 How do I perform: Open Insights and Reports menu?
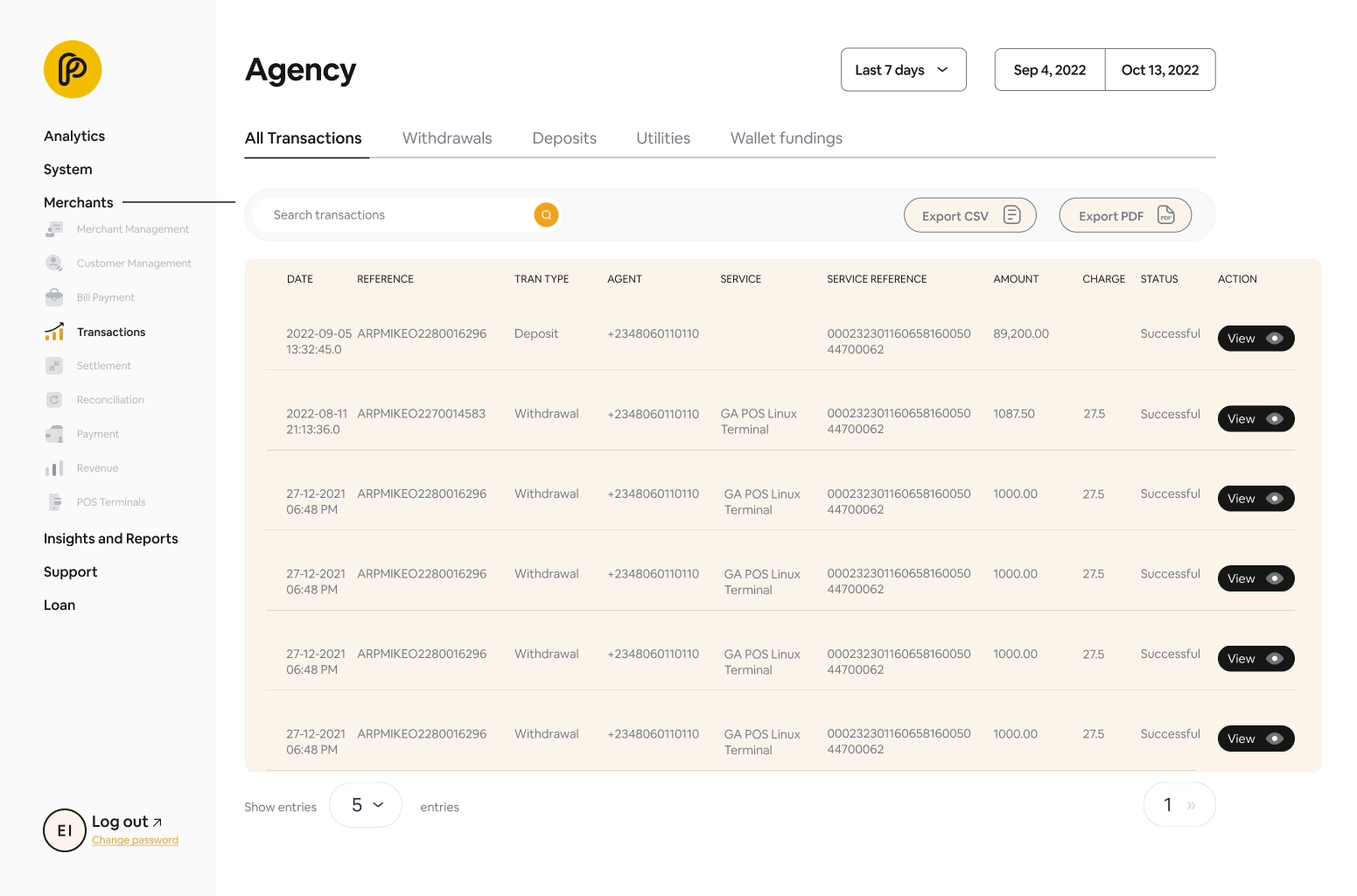point(111,539)
